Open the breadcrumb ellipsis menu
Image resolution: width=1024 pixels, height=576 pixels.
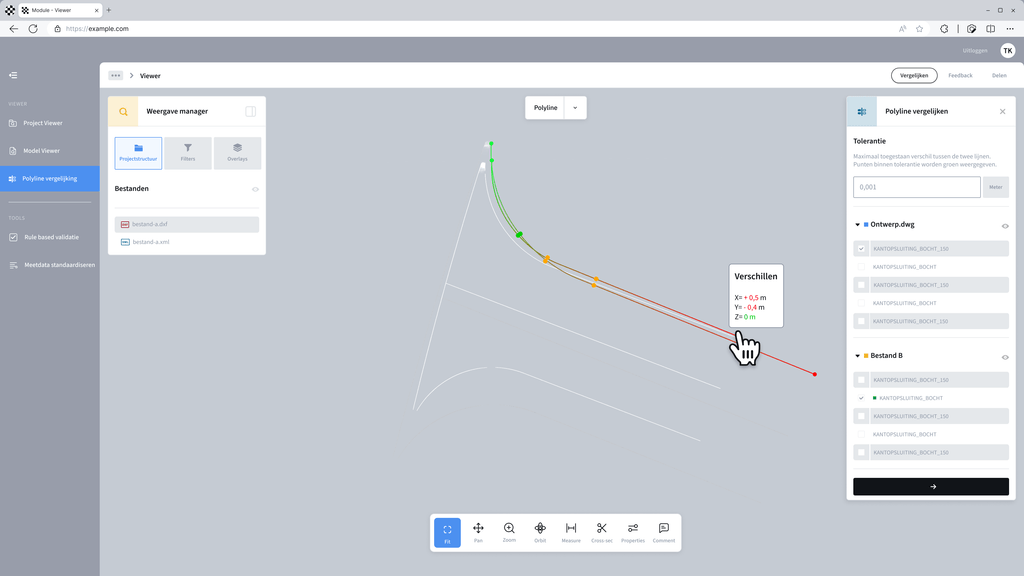(116, 76)
